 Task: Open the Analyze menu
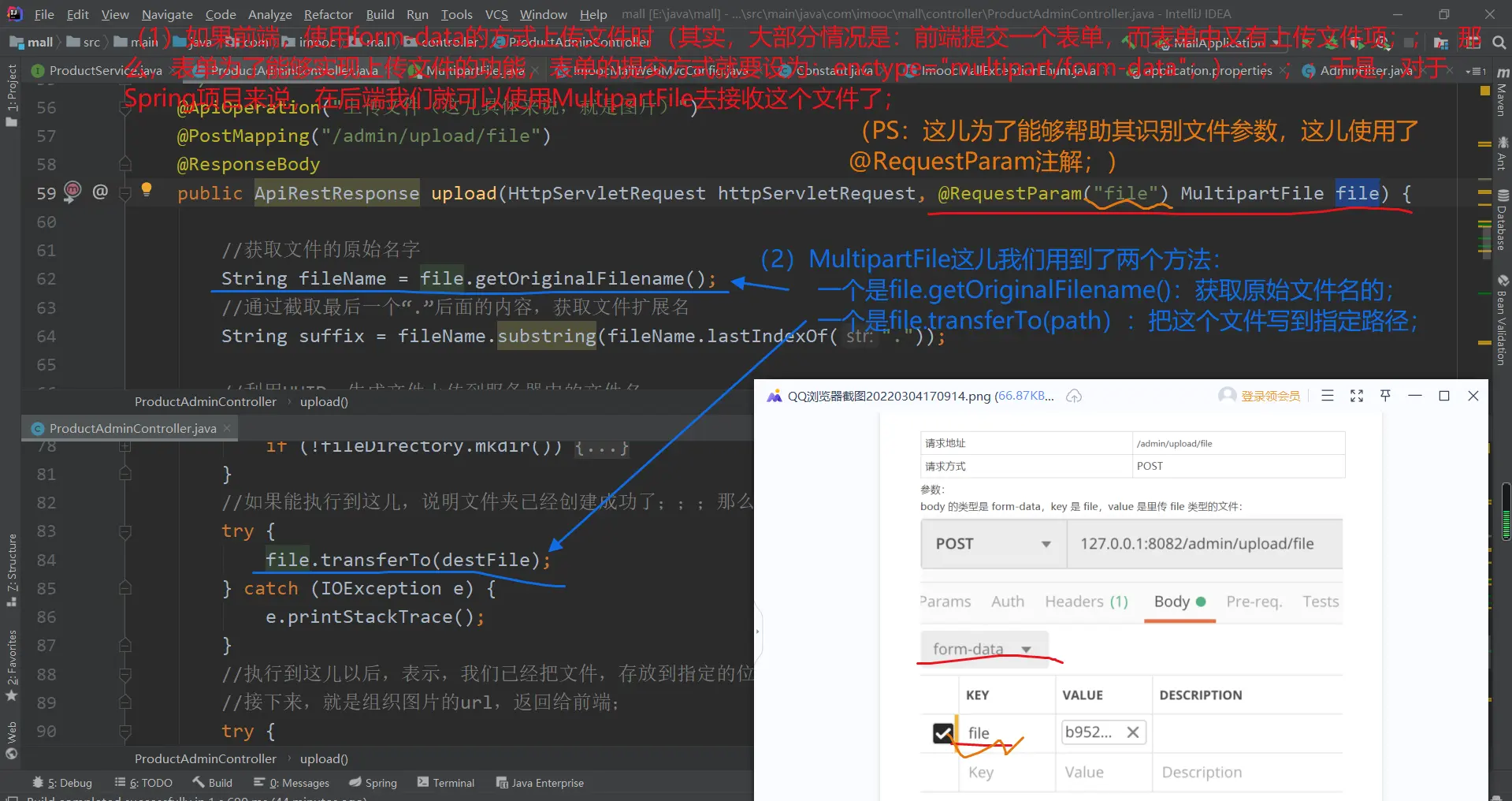coord(270,14)
